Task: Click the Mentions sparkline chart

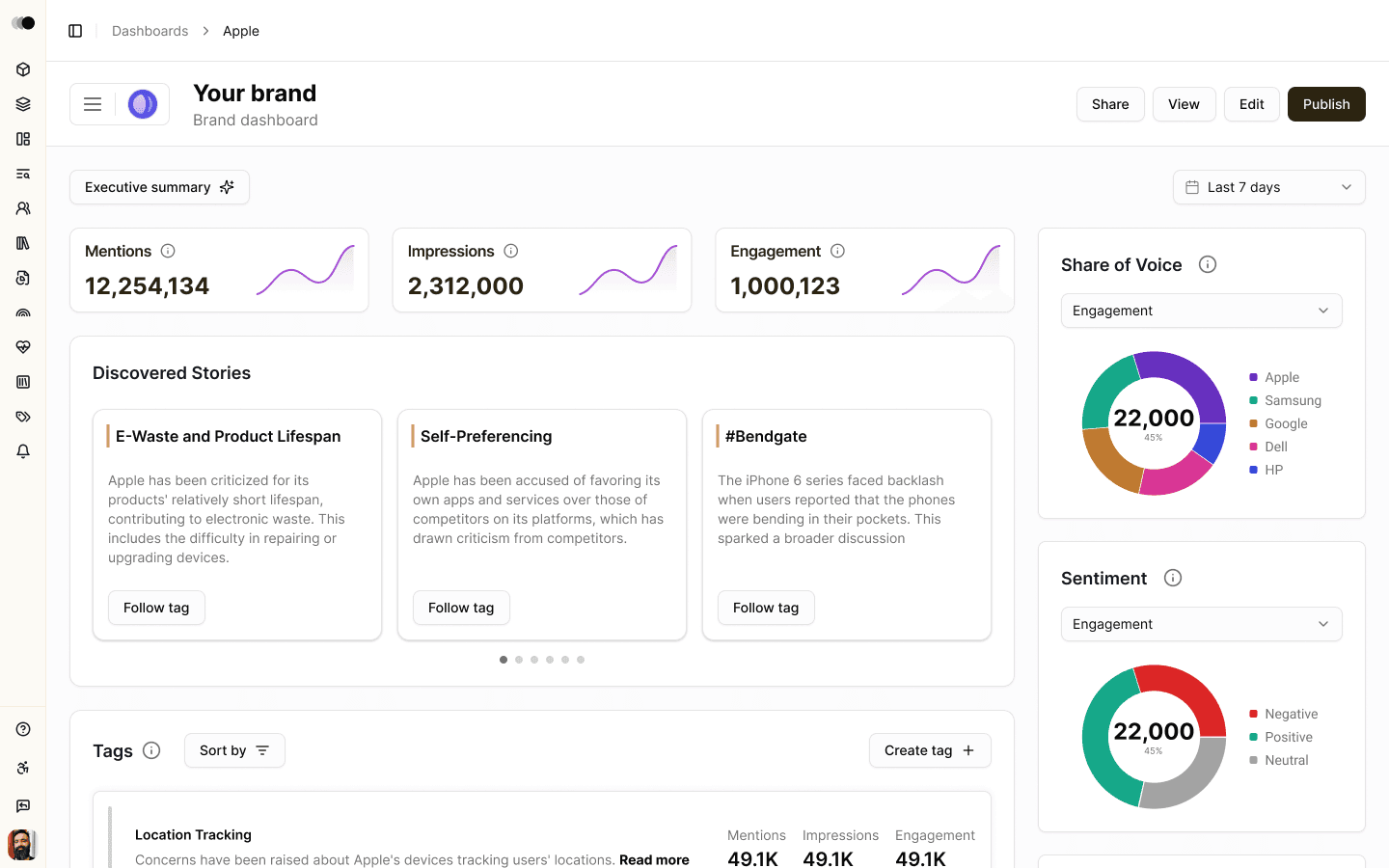Action: pyautogui.click(x=306, y=270)
